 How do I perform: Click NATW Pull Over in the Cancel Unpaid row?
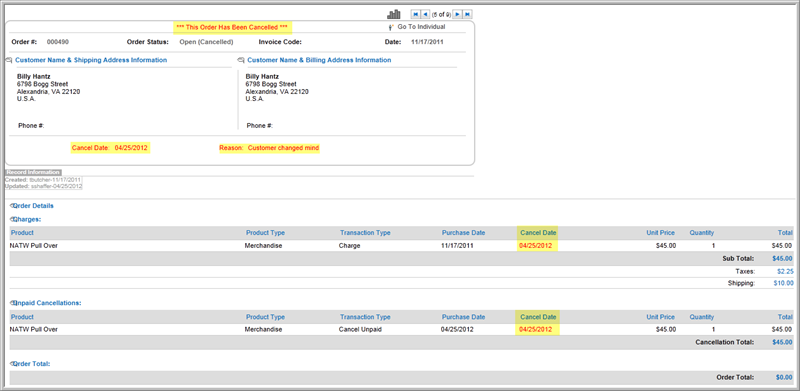tap(34, 330)
